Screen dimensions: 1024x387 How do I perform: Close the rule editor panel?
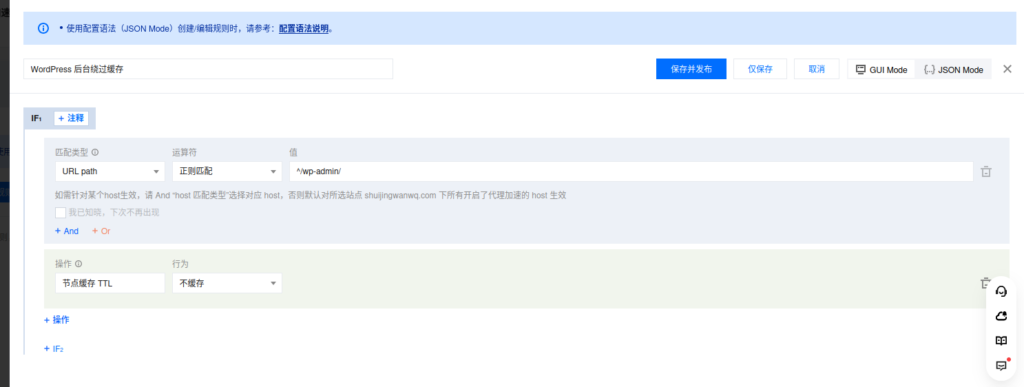click(x=1008, y=69)
